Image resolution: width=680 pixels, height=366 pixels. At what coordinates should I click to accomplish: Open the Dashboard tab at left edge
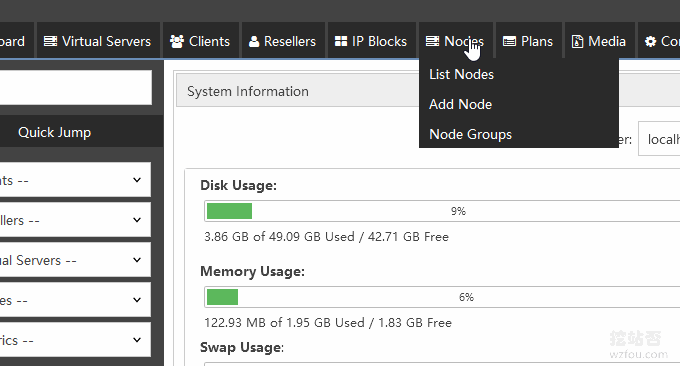(16, 40)
